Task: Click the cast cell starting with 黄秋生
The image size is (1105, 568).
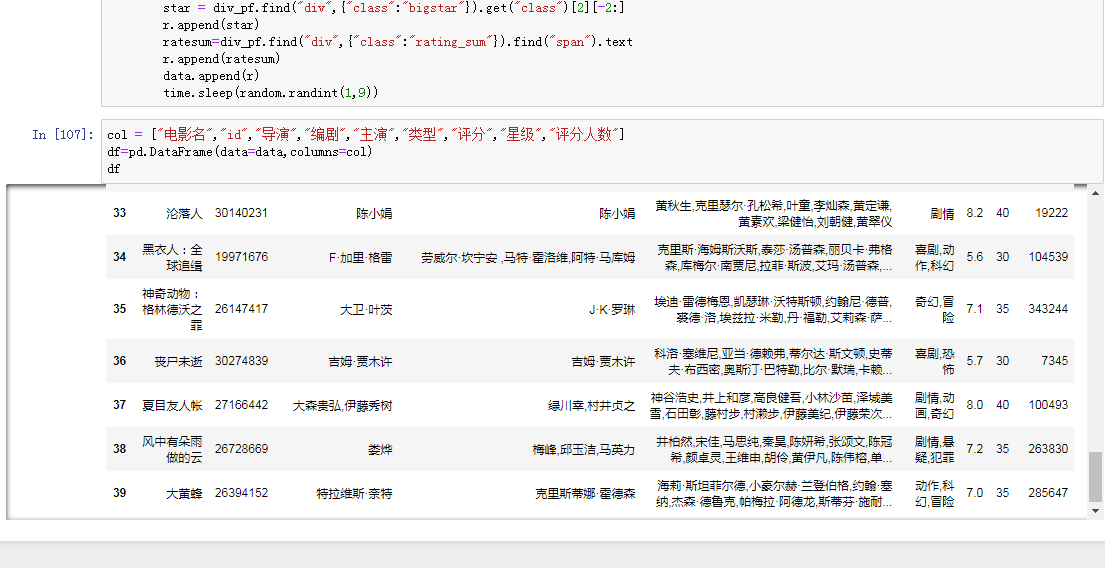Action: [774, 213]
